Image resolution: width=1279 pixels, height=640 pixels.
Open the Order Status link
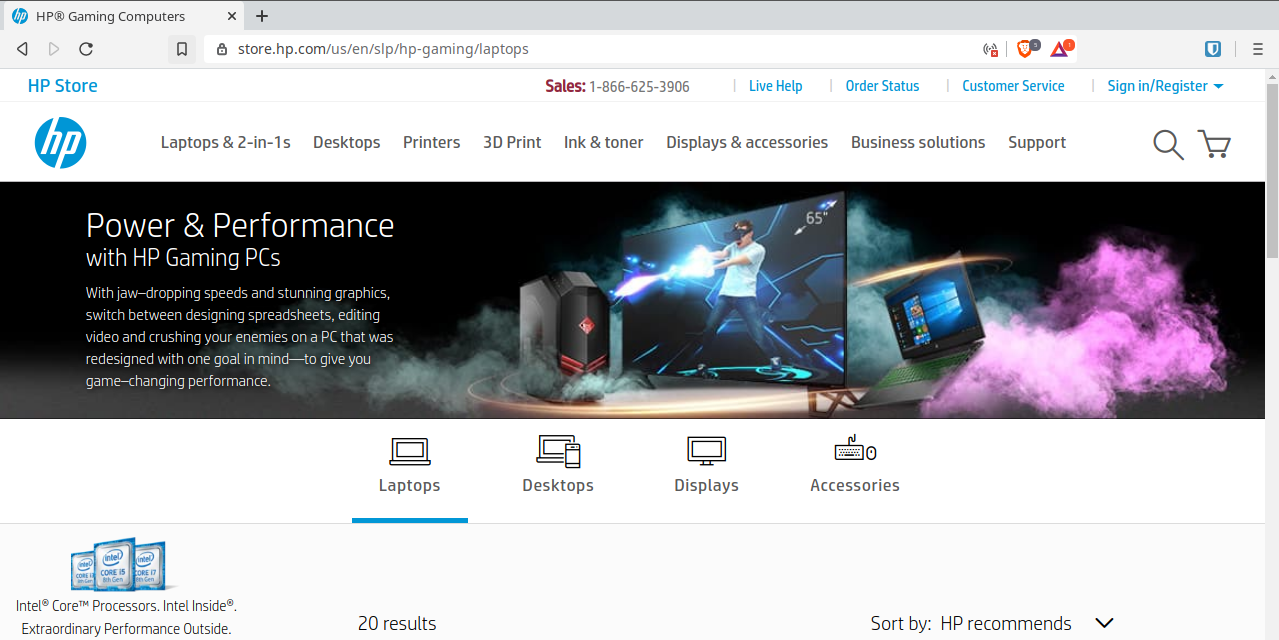coord(882,86)
